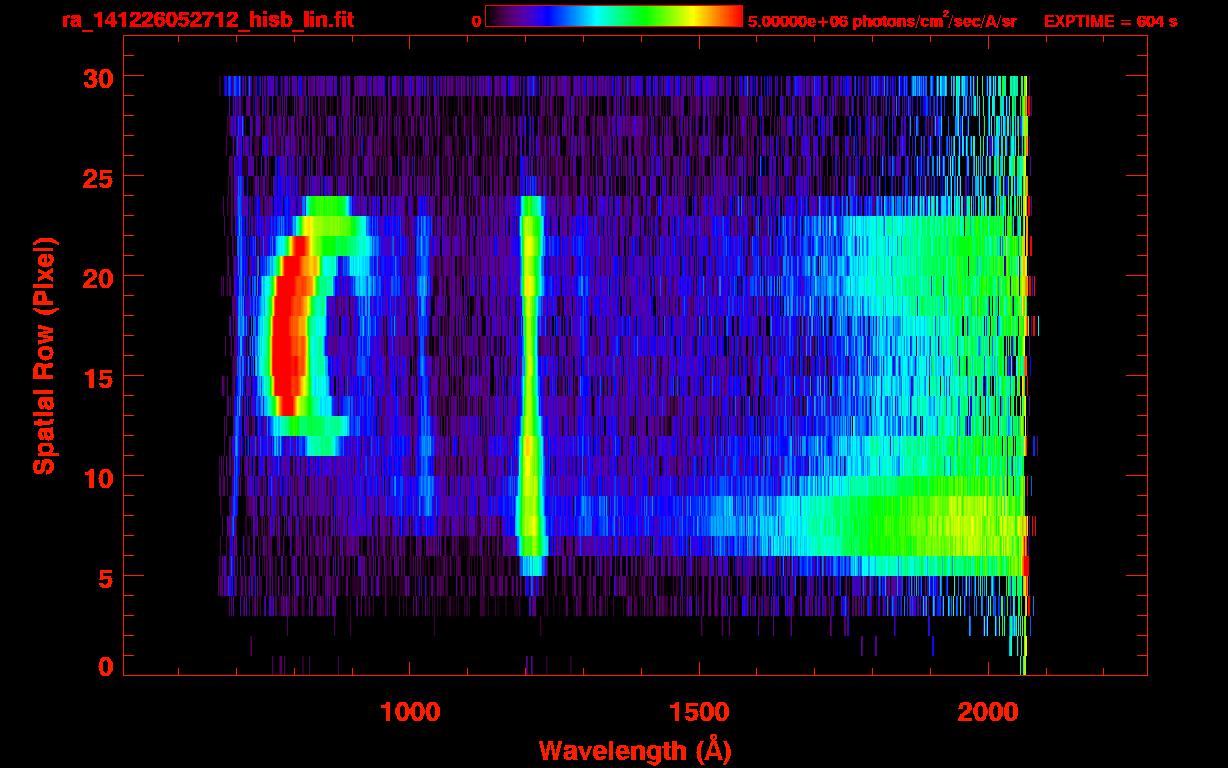The height and width of the screenshot is (768, 1228).
Task: Click the x-axis tick label 1500
Action: [699, 712]
